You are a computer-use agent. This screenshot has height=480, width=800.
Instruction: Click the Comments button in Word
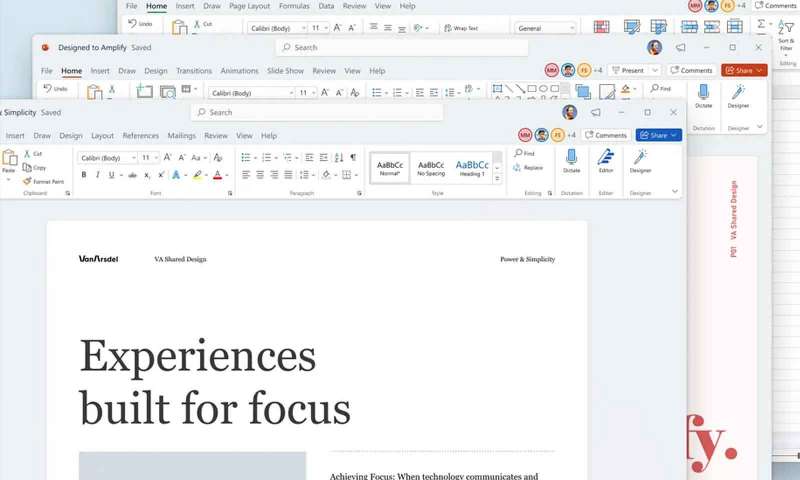606,135
